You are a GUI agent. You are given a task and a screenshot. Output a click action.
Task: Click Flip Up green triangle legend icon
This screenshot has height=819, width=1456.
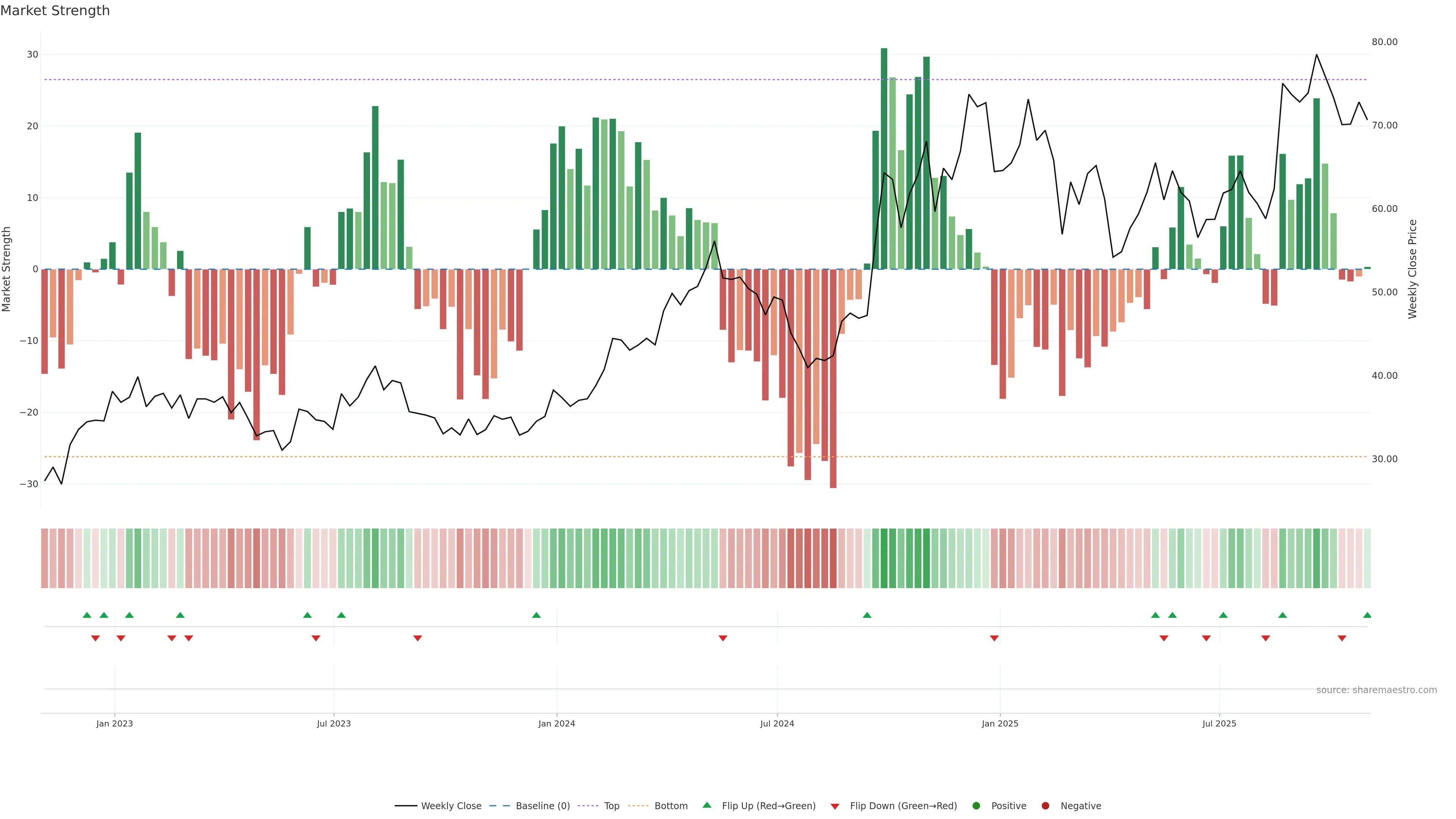(706, 805)
